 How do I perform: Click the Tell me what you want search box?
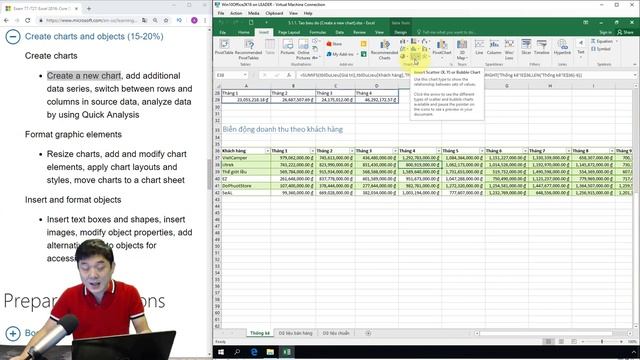[x=447, y=32]
